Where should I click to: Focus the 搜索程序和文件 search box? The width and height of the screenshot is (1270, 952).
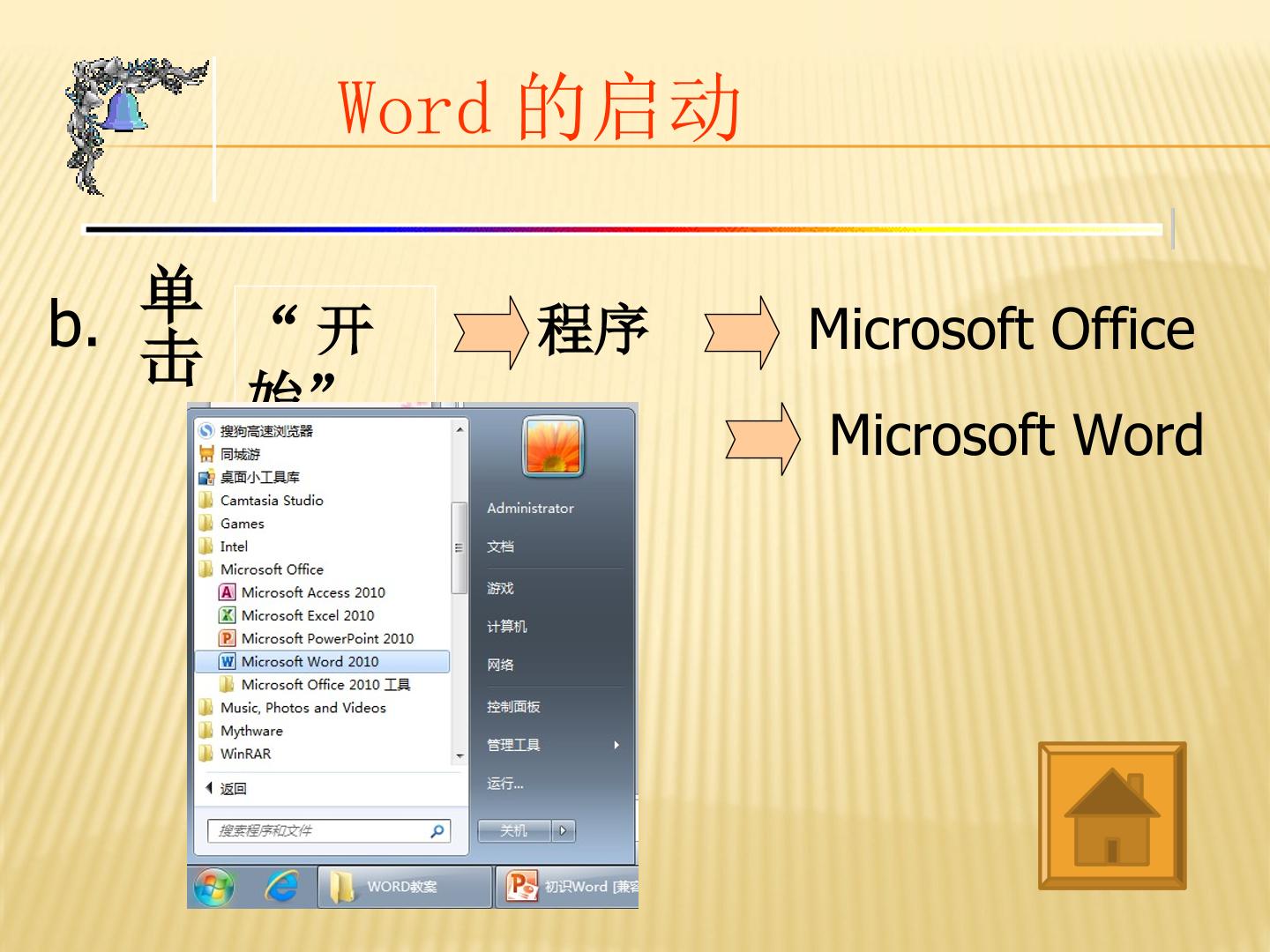pyautogui.click(x=329, y=830)
